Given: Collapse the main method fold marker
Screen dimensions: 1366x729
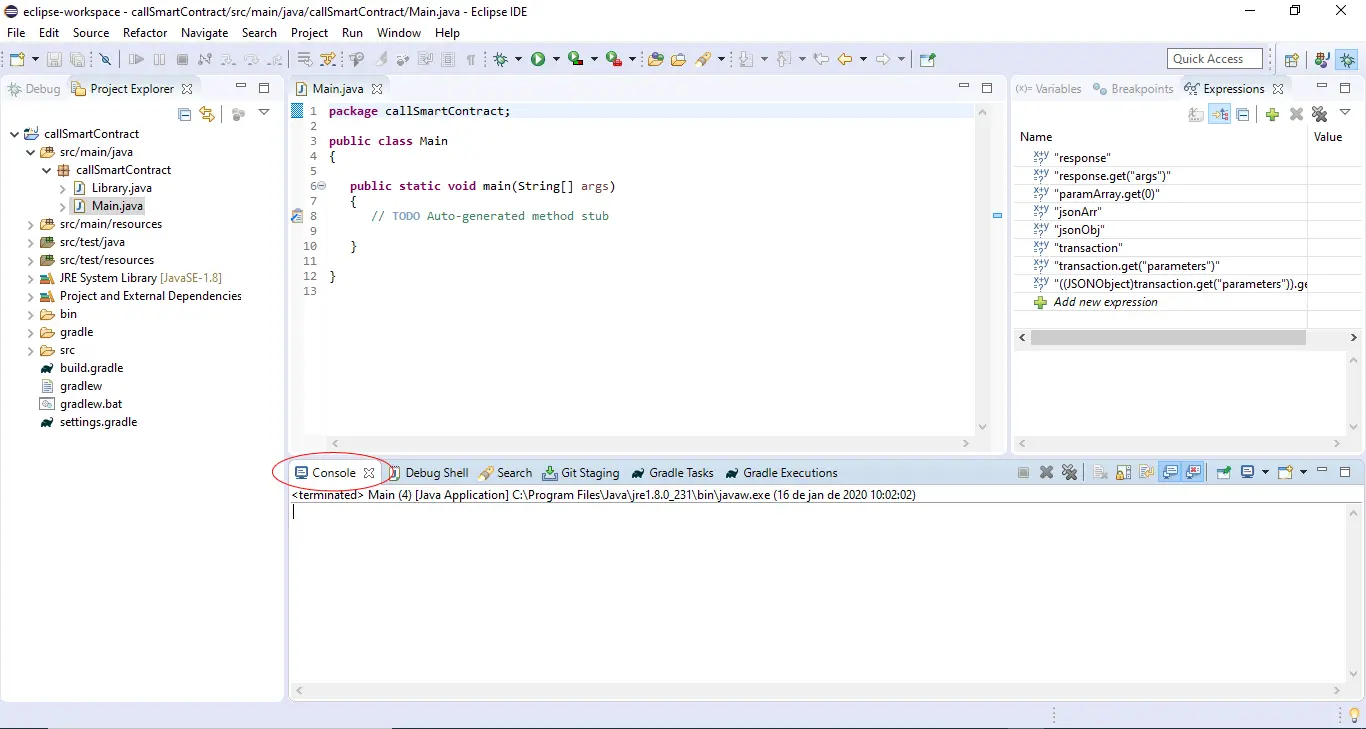Looking at the screenshot, I should coord(321,186).
